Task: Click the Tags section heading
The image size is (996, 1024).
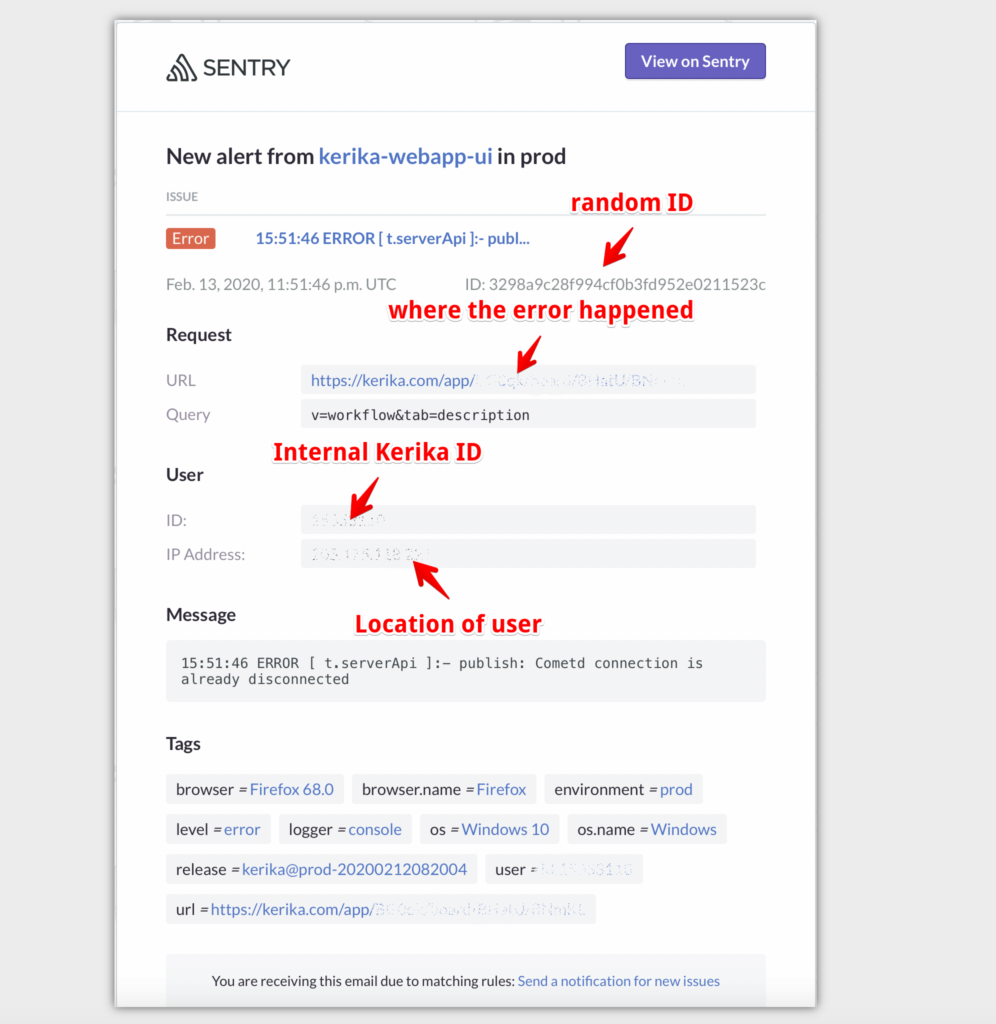Action: click(183, 744)
